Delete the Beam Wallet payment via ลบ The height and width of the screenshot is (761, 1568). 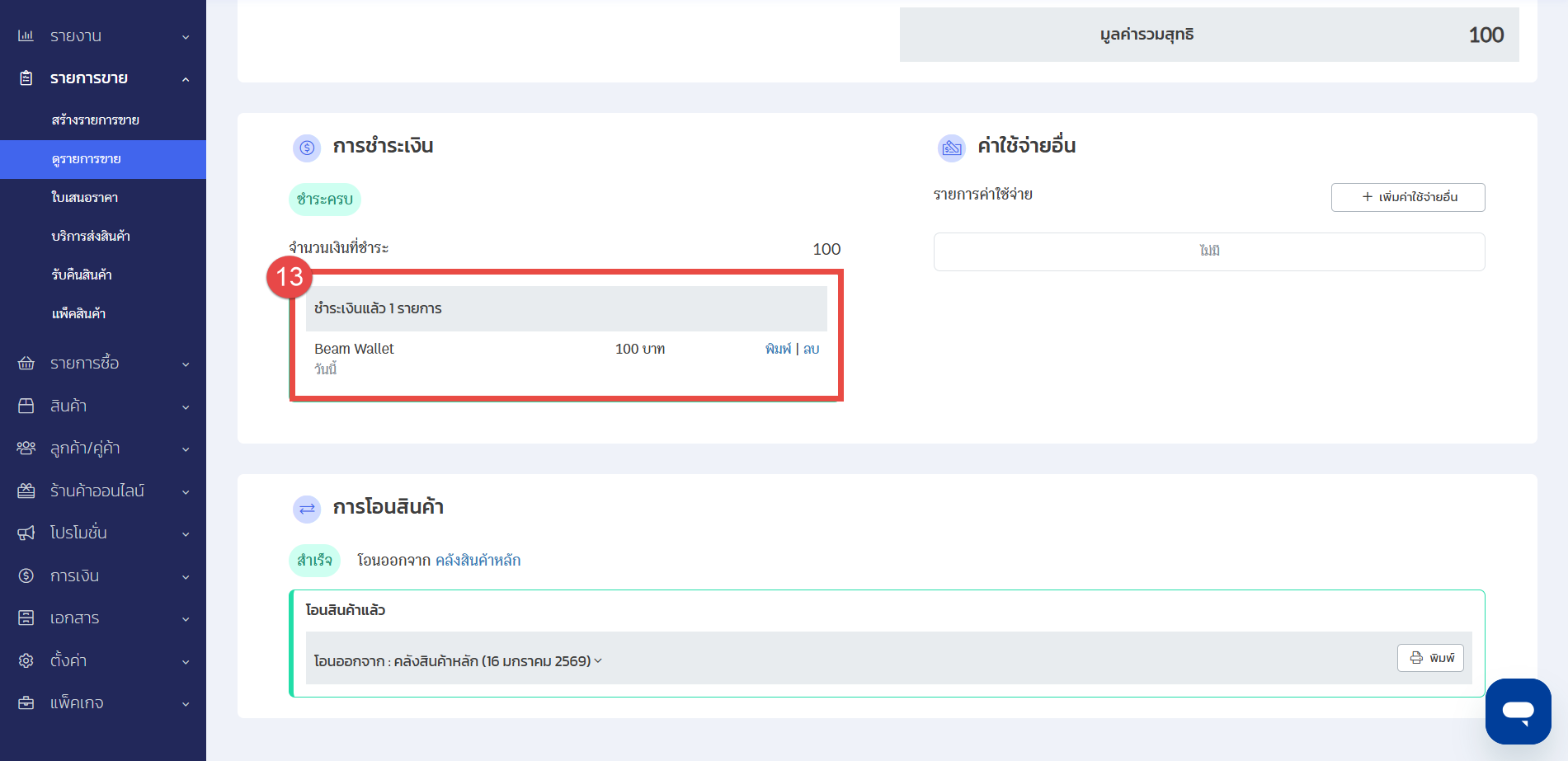coord(812,349)
